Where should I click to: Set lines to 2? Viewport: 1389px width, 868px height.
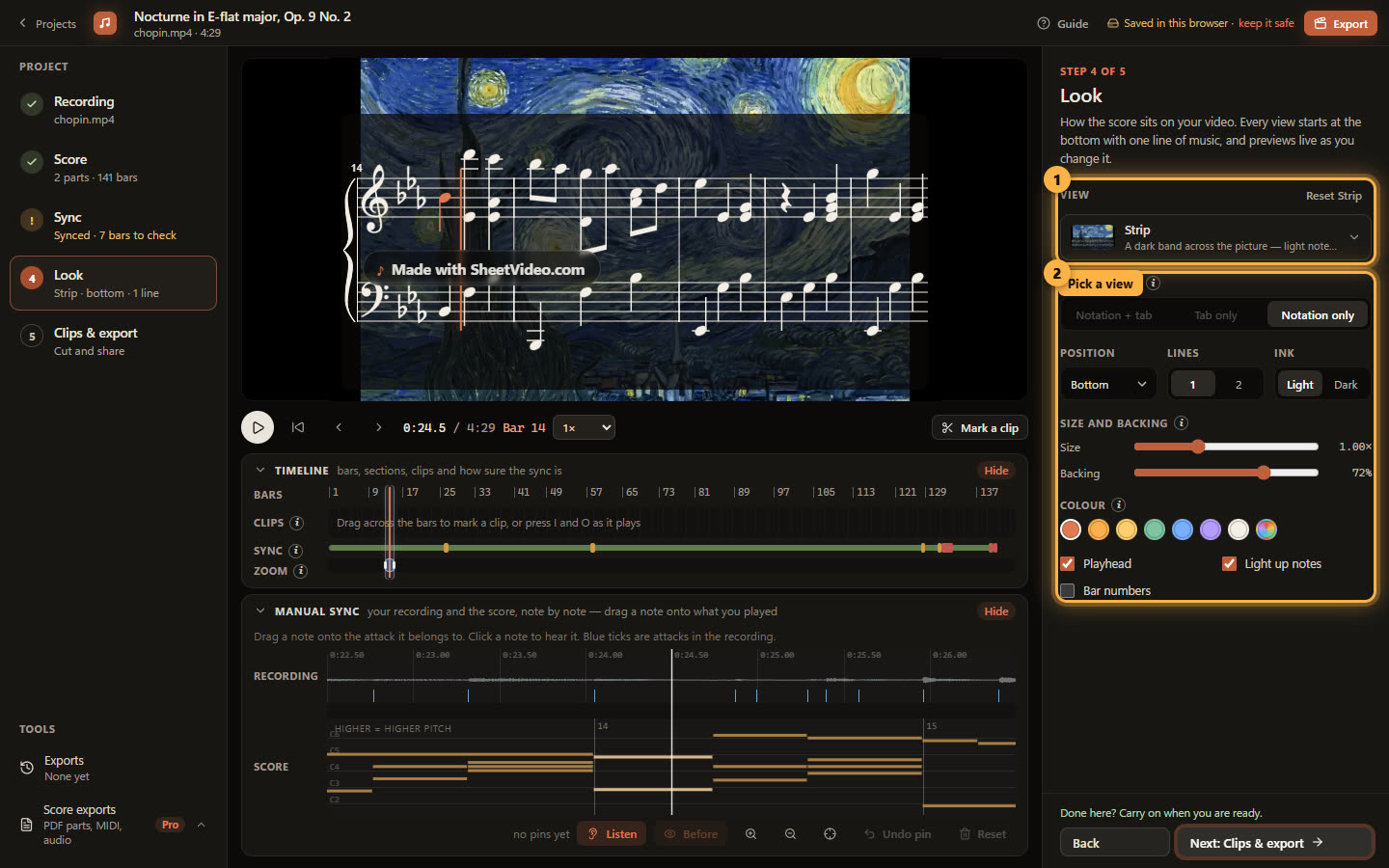click(1239, 385)
